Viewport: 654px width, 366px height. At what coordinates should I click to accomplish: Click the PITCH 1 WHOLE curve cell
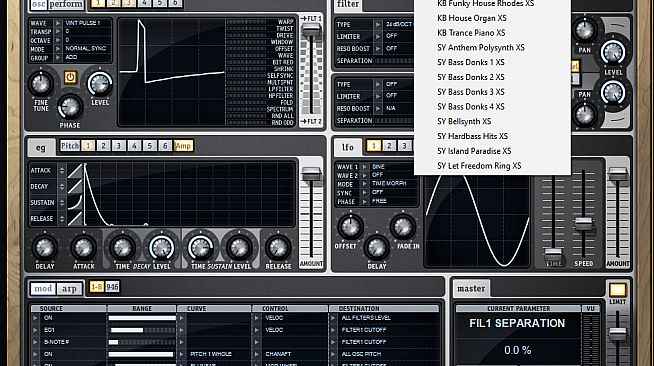click(219, 354)
